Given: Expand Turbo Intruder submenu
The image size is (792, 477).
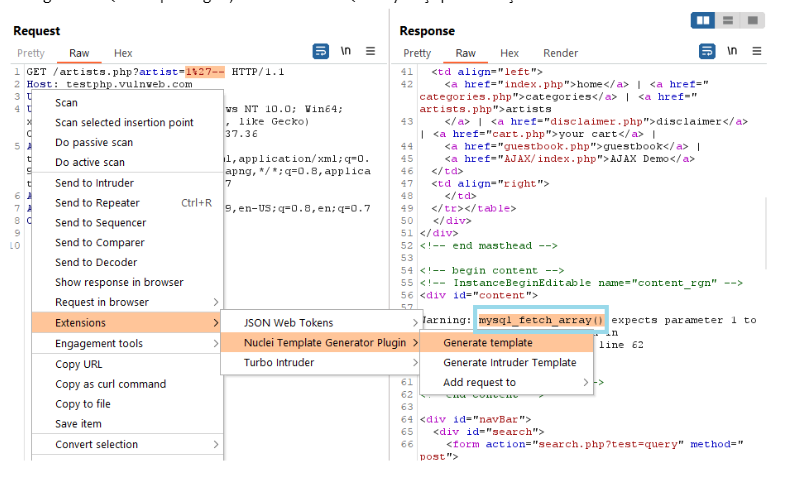Looking at the screenshot, I should click(320, 362).
